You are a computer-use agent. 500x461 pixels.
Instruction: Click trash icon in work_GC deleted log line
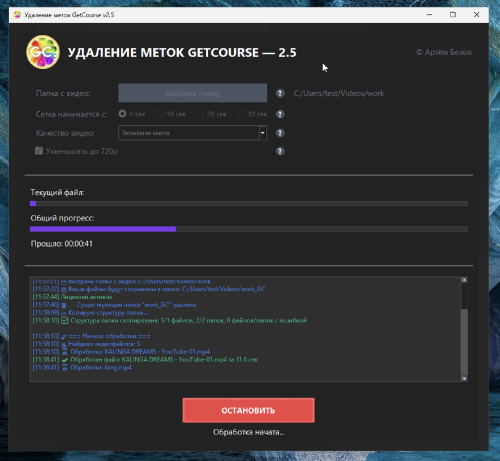[x=64, y=305]
